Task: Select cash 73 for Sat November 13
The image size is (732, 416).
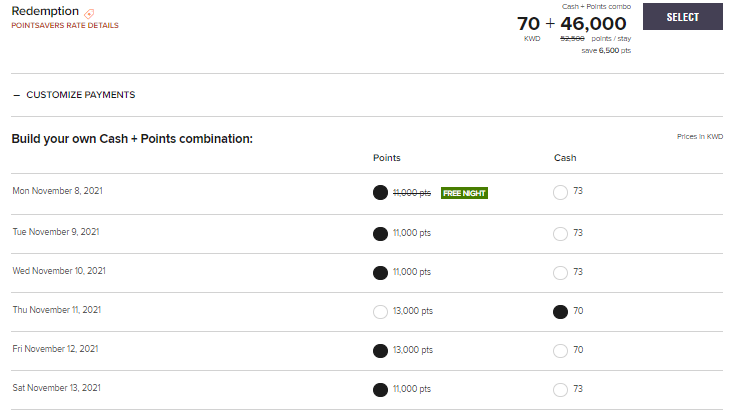Action: point(560,390)
